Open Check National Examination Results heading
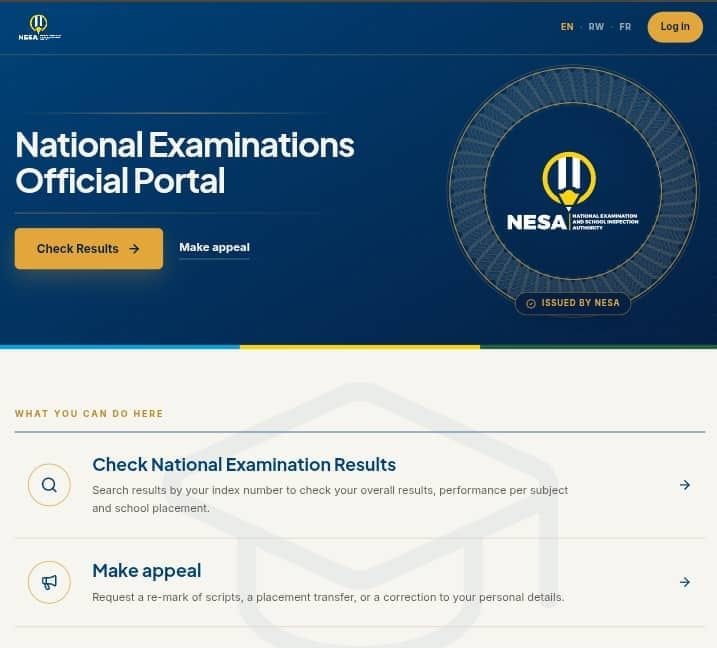Viewport: 717px width, 648px height. click(244, 465)
